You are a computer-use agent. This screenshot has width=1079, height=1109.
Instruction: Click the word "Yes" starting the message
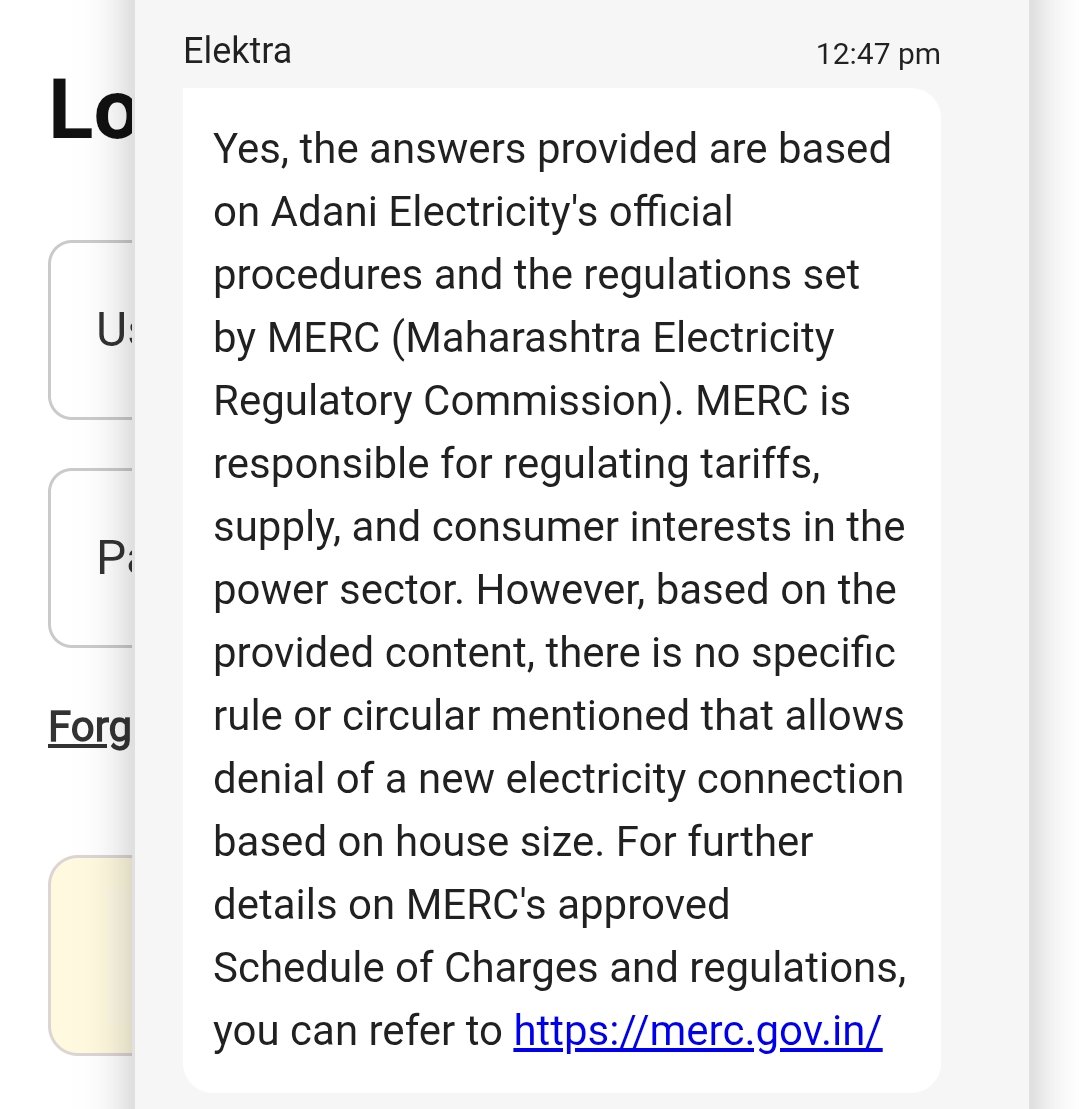(248, 149)
